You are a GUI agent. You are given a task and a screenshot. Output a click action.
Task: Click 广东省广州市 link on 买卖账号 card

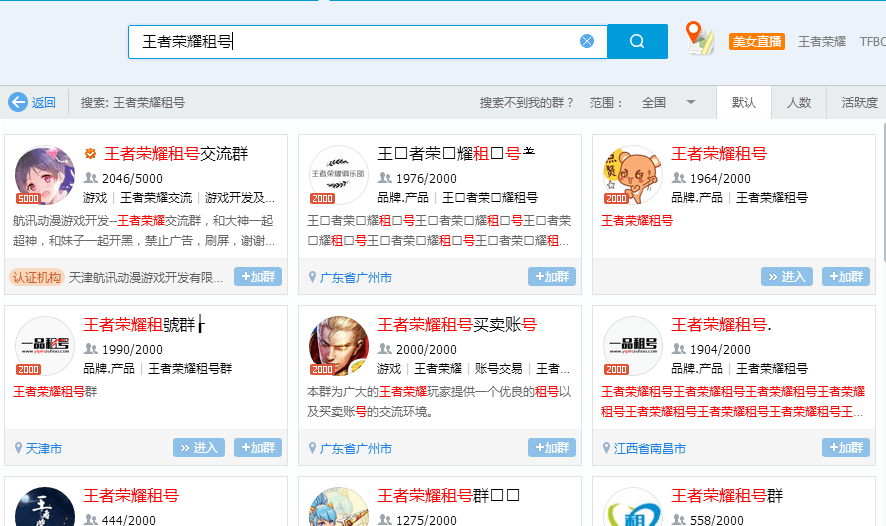pyautogui.click(x=355, y=449)
